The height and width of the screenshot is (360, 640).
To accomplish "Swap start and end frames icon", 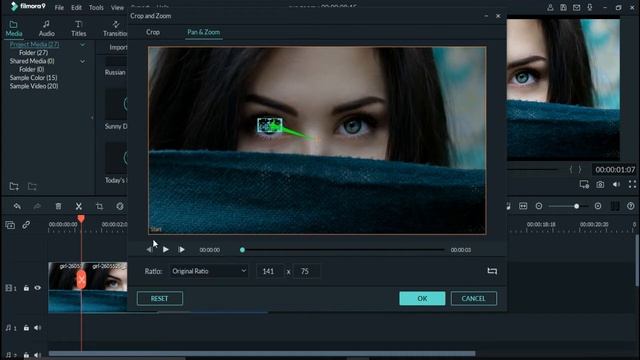I will (x=492, y=271).
